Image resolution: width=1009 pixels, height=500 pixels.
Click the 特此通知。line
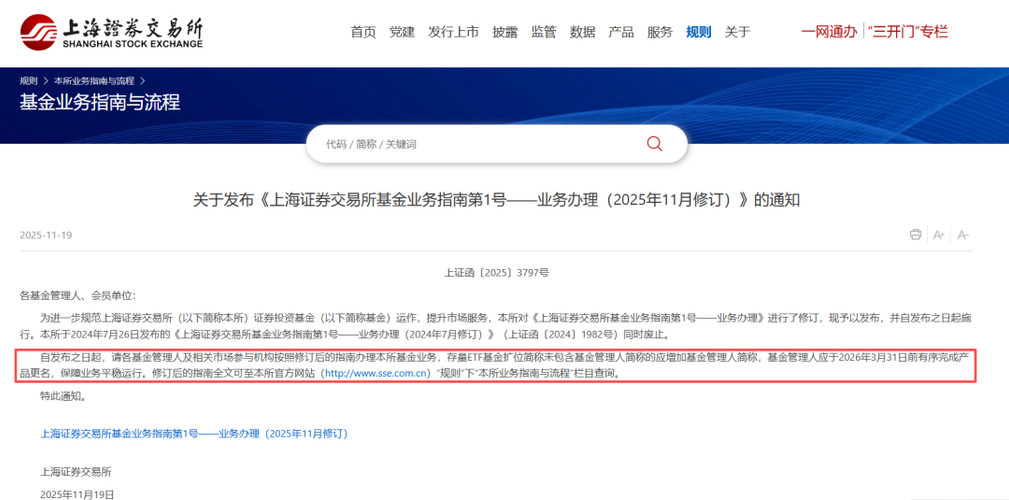(63, 396)
